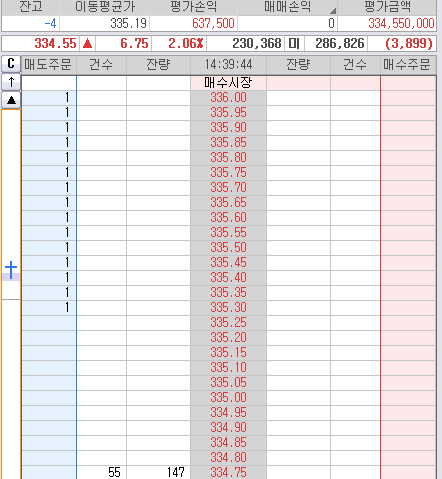
Task: Select price 335.85 in the ladder
Action: (x=228, y=143)
